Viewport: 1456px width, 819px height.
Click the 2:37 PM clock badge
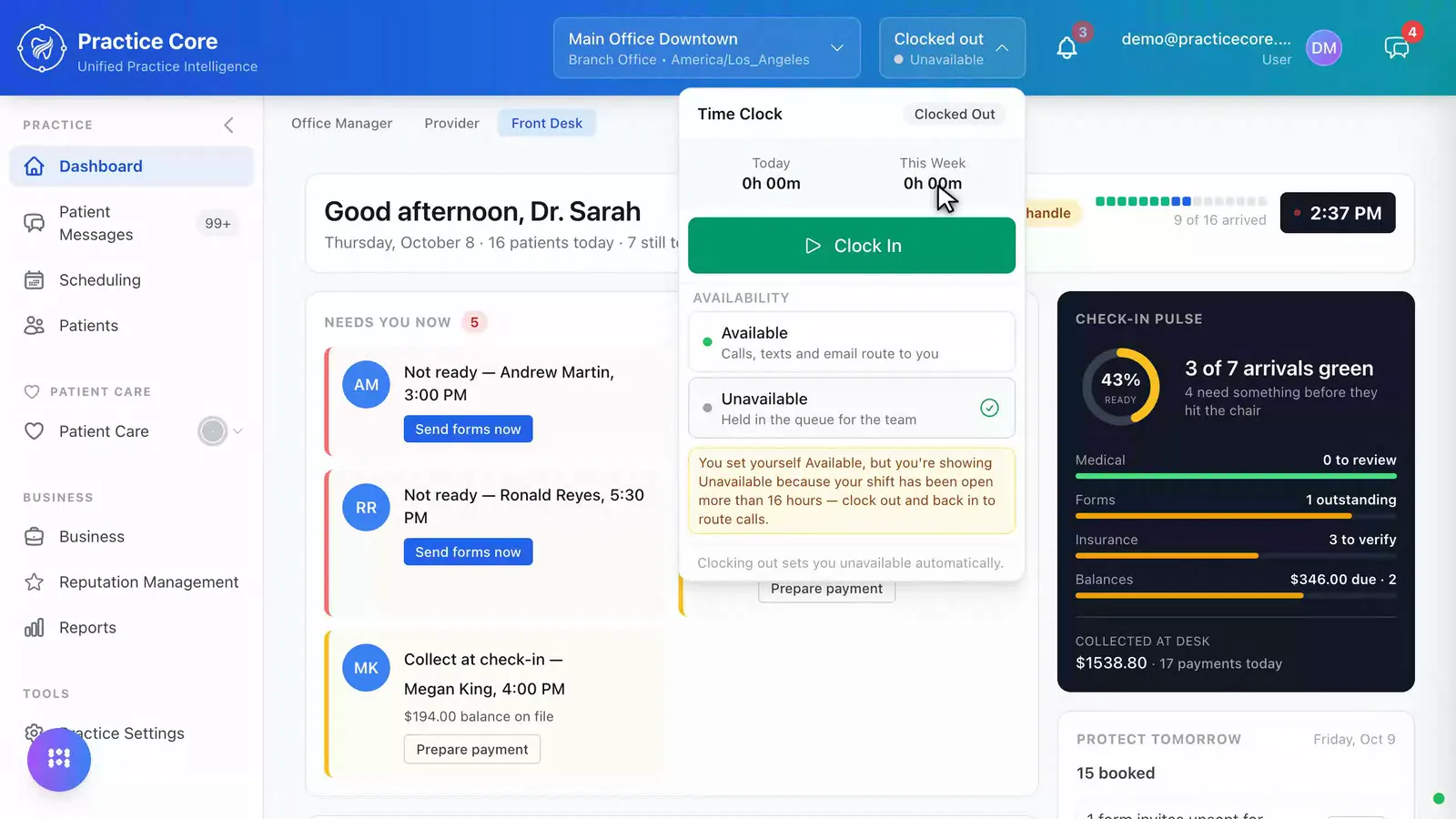click(x=1337, y=213)
